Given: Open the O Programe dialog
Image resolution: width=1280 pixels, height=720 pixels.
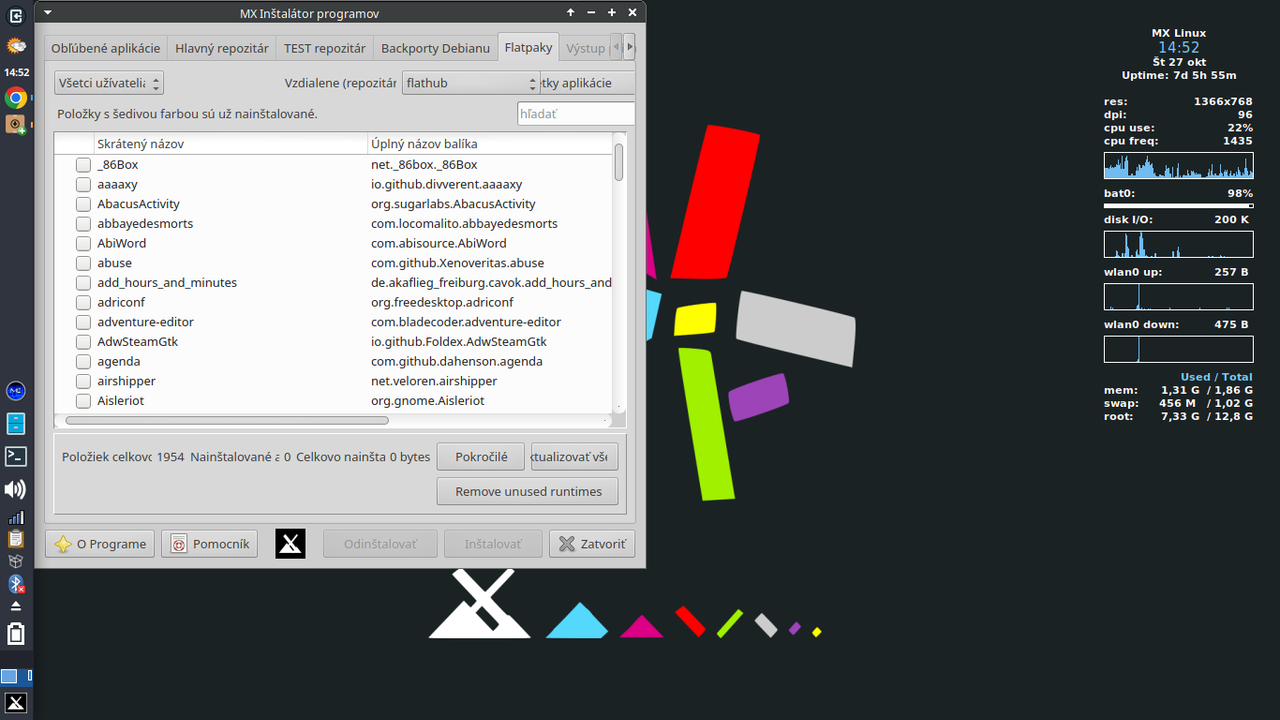Looking at the screenshot, I should [x=99, y=544].
